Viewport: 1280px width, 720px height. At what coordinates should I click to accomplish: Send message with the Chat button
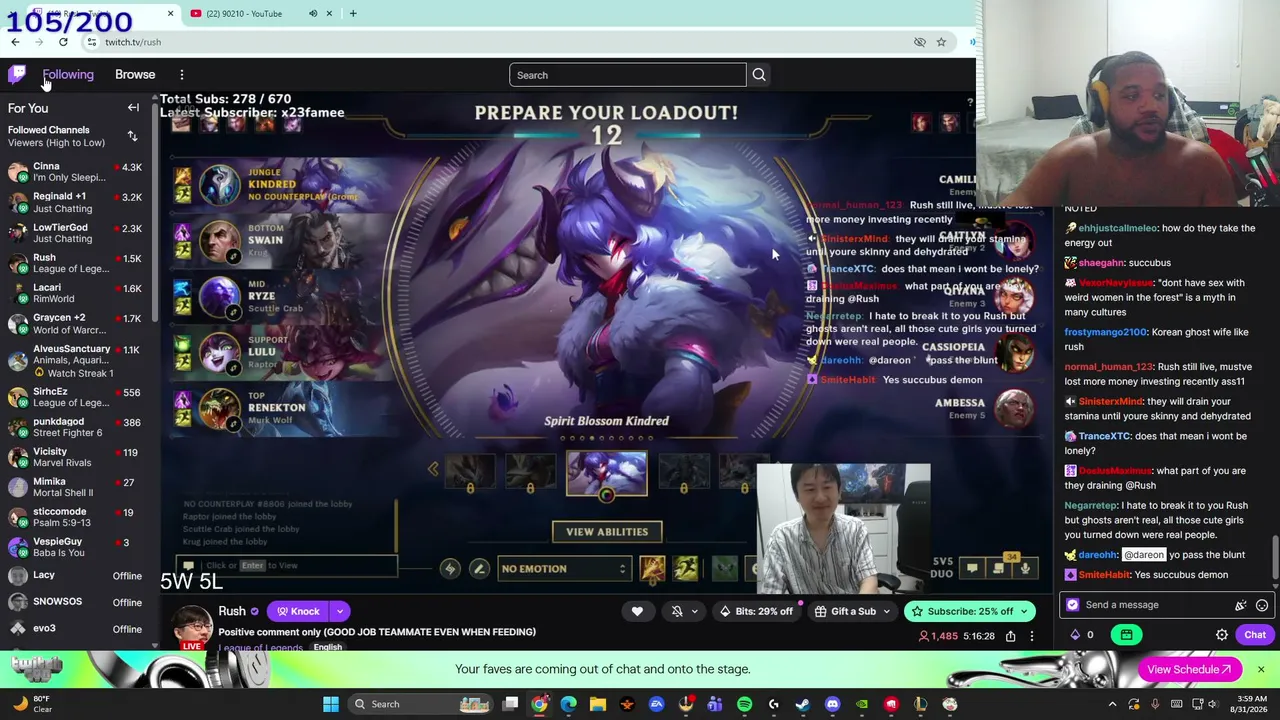(x=1255, y=635)
